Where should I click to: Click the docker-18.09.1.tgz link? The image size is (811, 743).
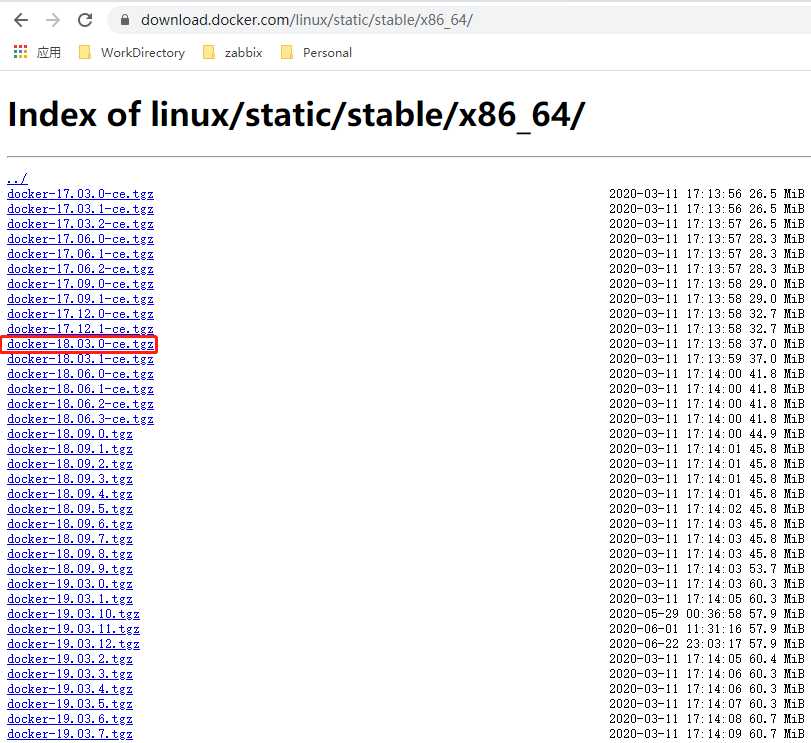(70, 449)
